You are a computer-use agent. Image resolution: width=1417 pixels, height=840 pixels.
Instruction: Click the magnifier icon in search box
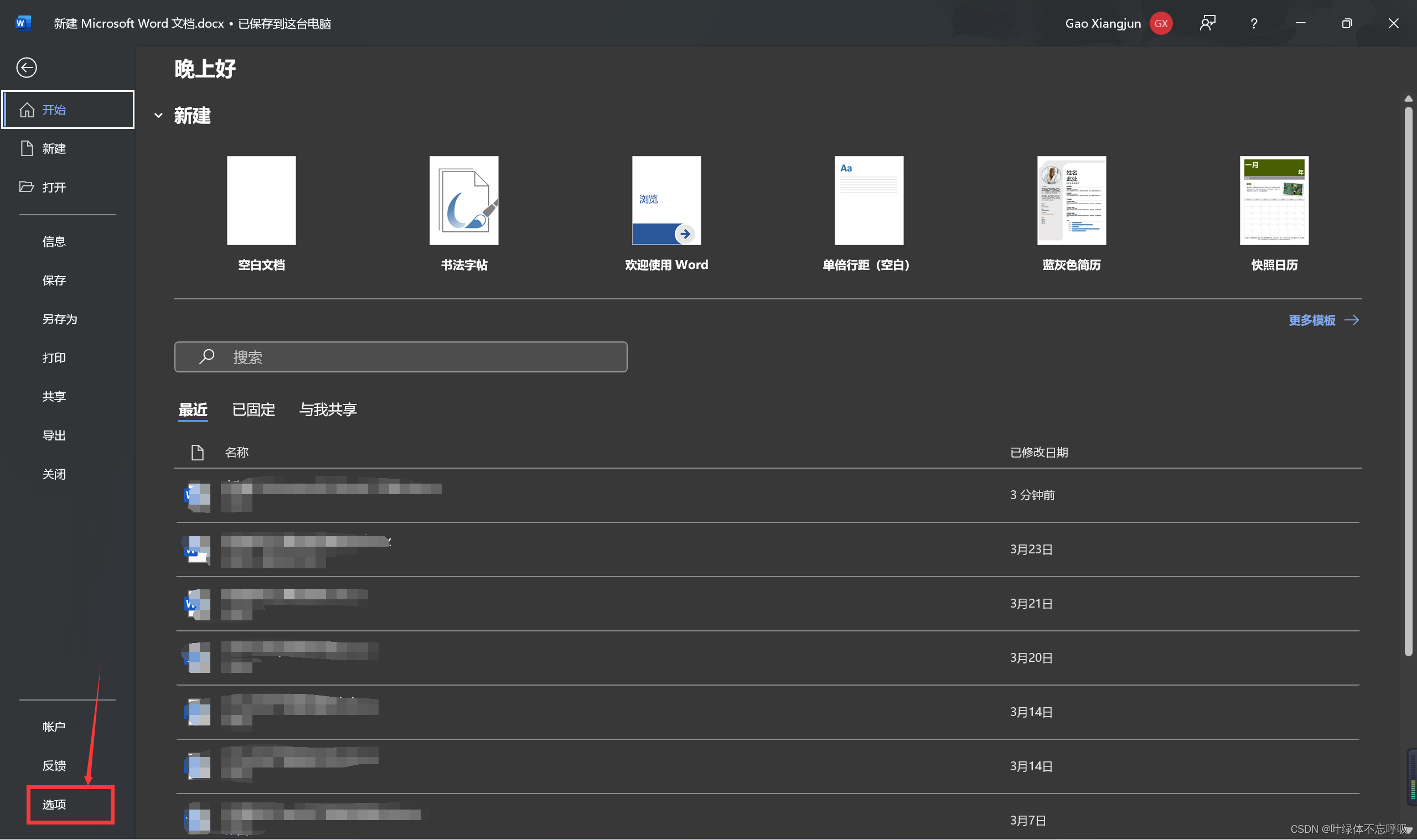(x=206, y=356)
